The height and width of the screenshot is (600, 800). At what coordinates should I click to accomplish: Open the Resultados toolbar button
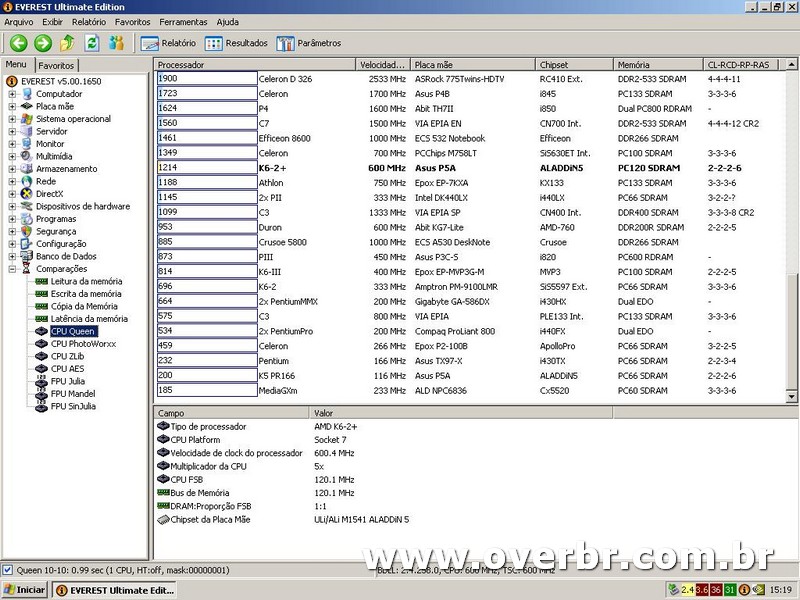[x=237, y=43]
